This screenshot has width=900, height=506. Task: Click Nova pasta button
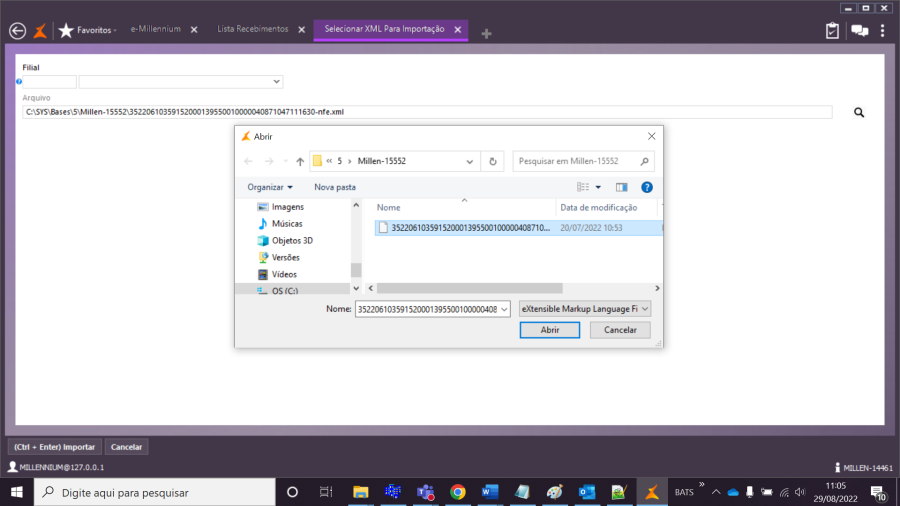click(x=335, y=187)
